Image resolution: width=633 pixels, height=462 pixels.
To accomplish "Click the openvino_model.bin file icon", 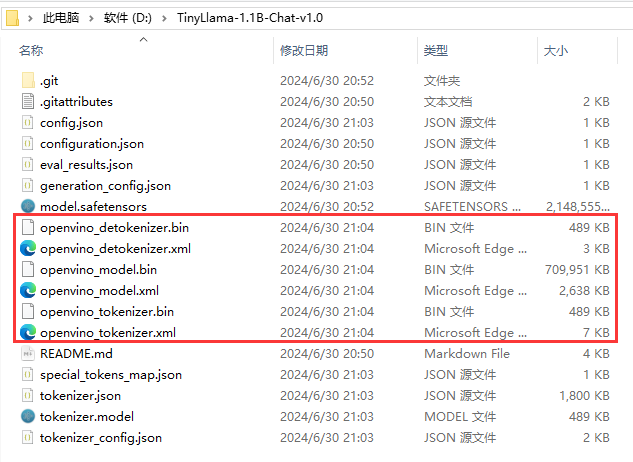I will tap(27, 269).
